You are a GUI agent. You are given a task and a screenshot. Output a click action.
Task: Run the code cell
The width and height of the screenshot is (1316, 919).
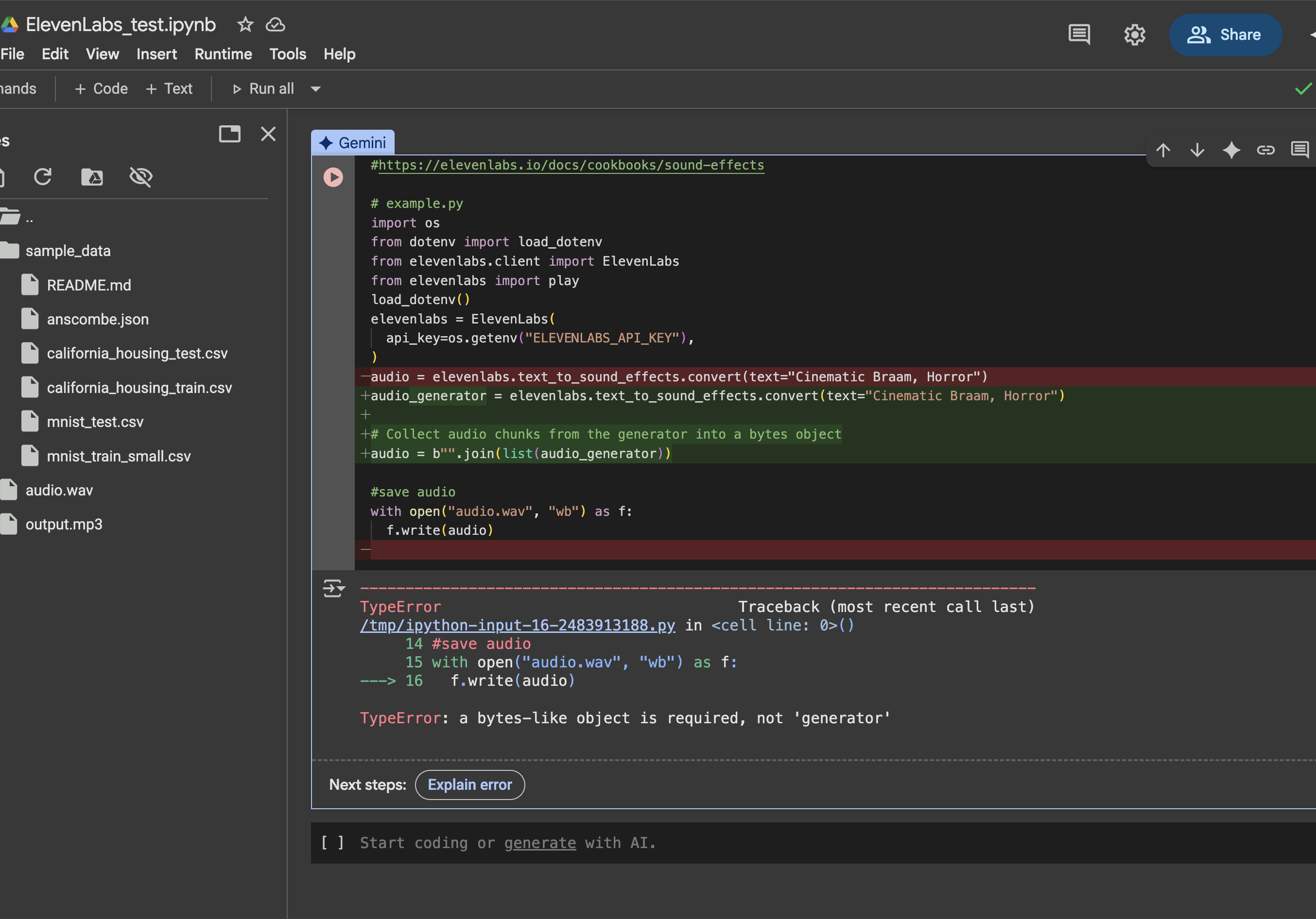[333, 177]
